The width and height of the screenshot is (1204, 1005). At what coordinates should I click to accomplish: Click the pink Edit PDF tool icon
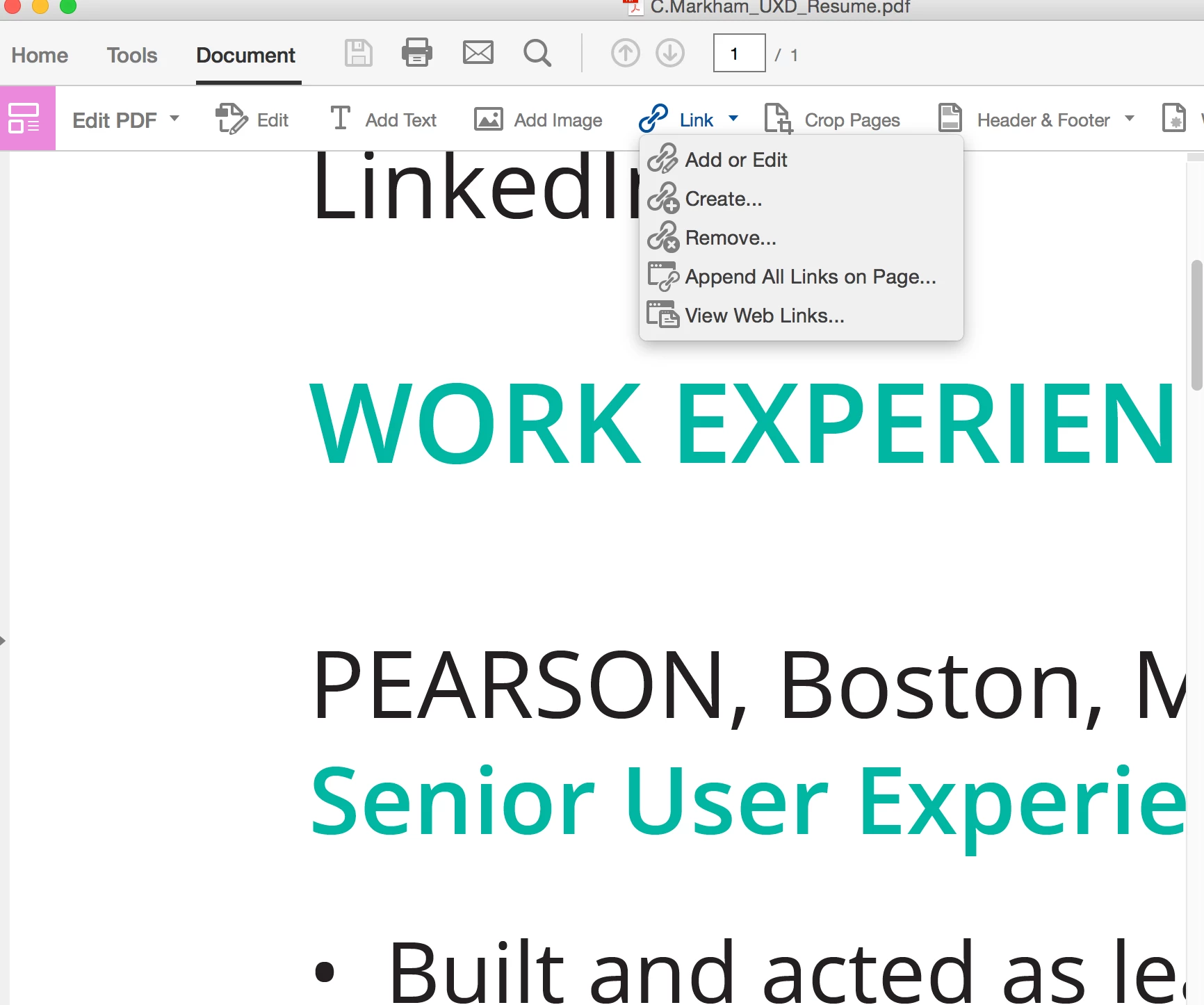(27, 118)
